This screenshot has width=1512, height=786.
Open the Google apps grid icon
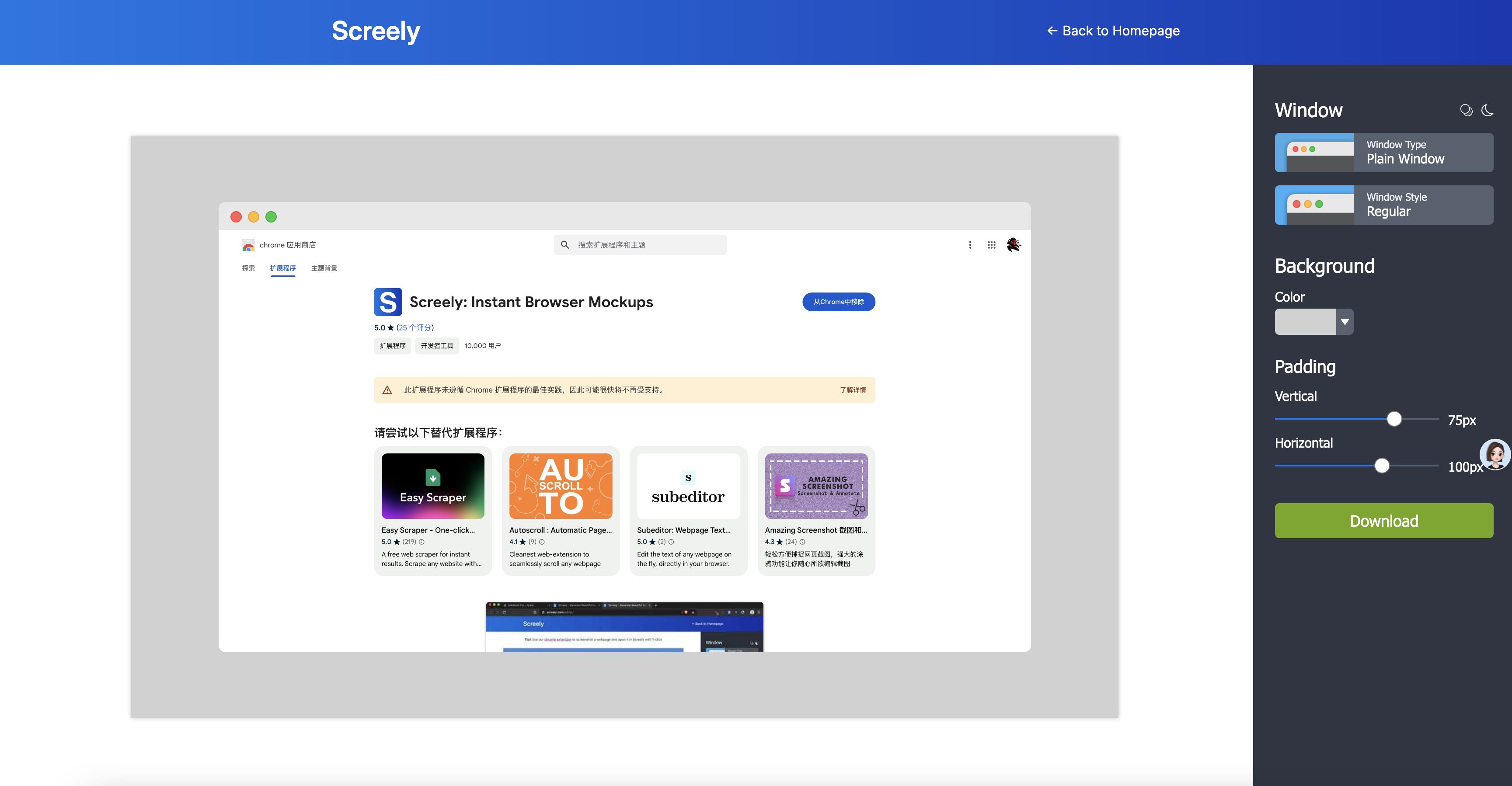pyautogui.click(x=991, y=245)
